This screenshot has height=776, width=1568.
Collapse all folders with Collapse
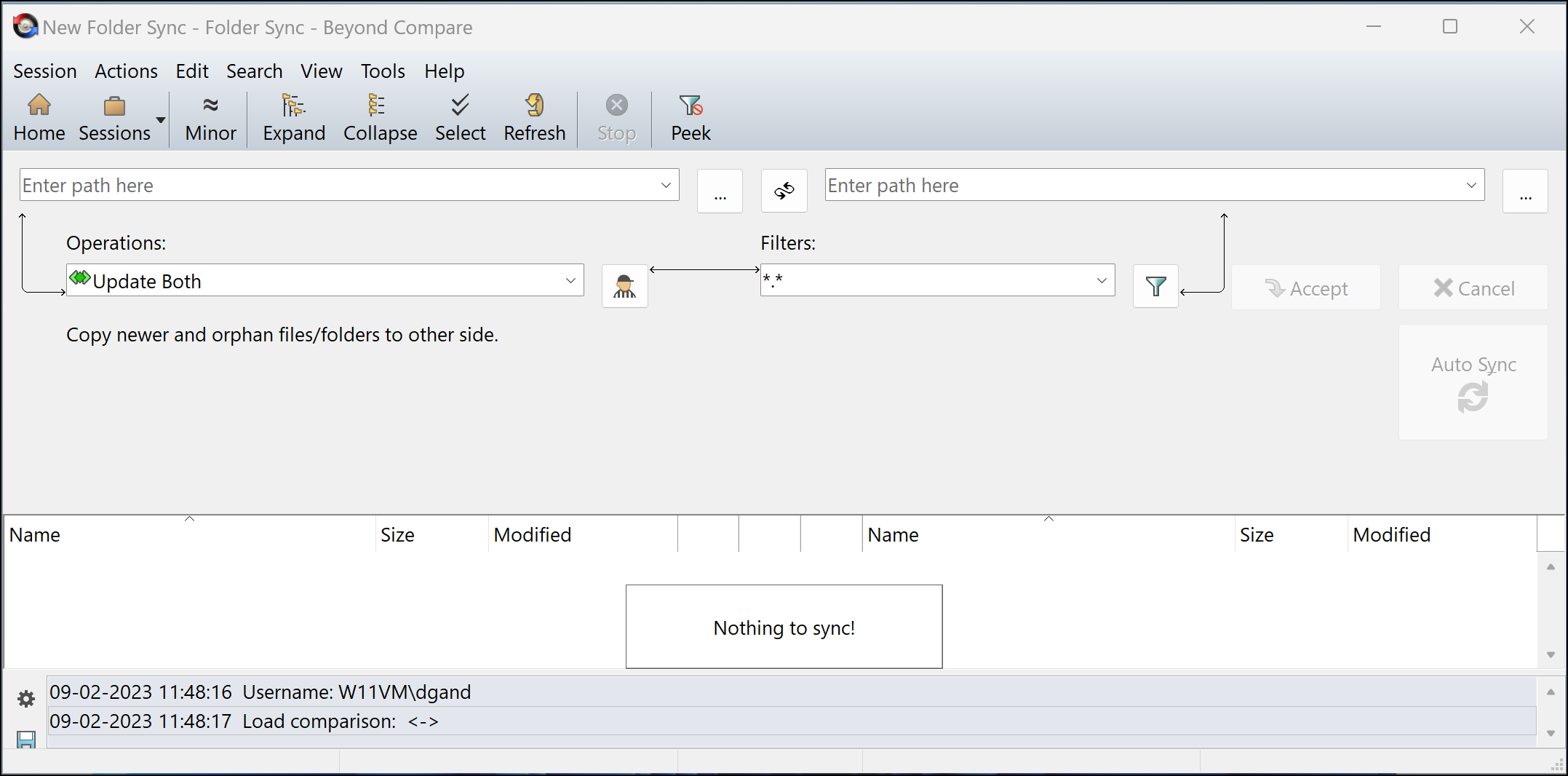coord(380,119)
